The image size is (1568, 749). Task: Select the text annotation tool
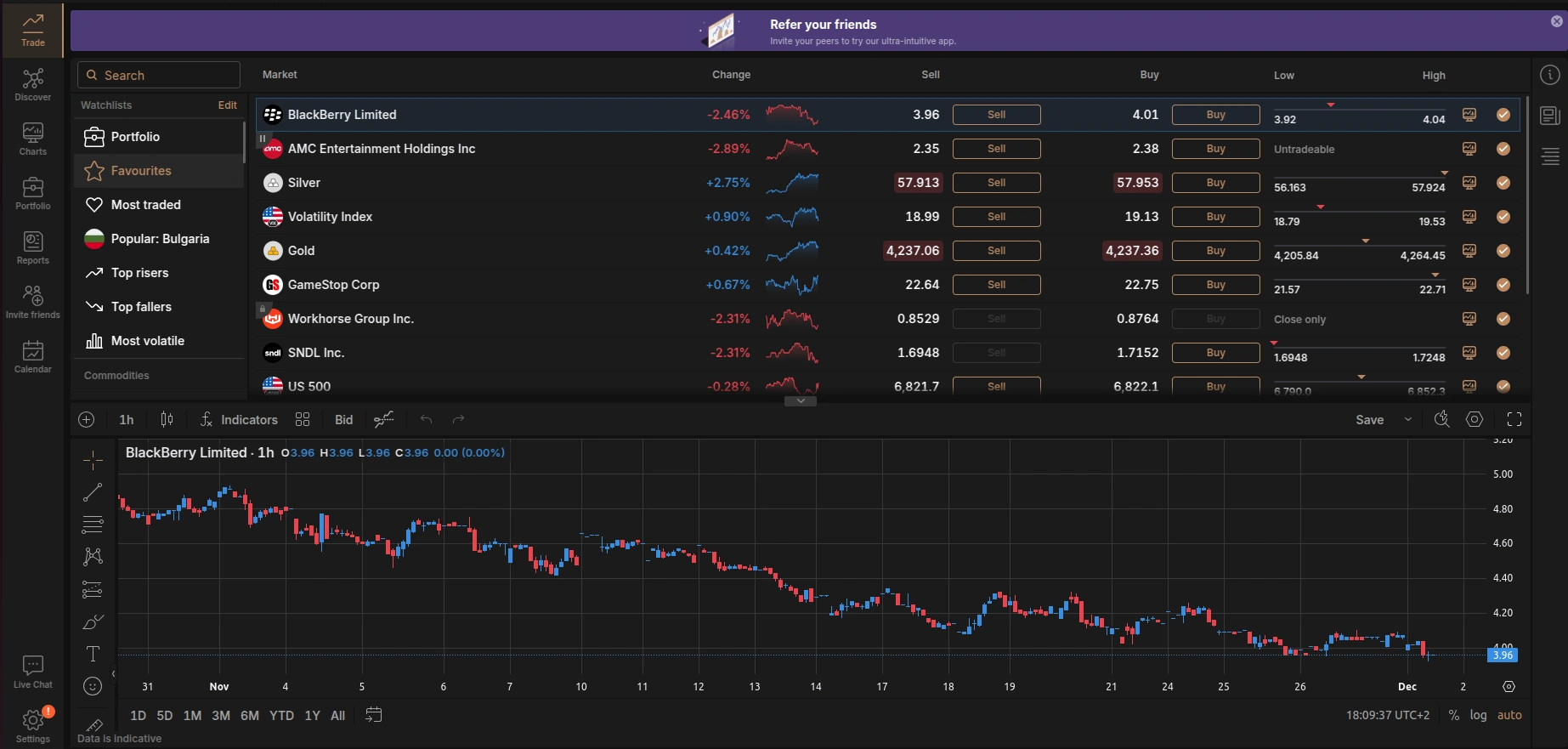pyautogui.click(x=93, y=654)
